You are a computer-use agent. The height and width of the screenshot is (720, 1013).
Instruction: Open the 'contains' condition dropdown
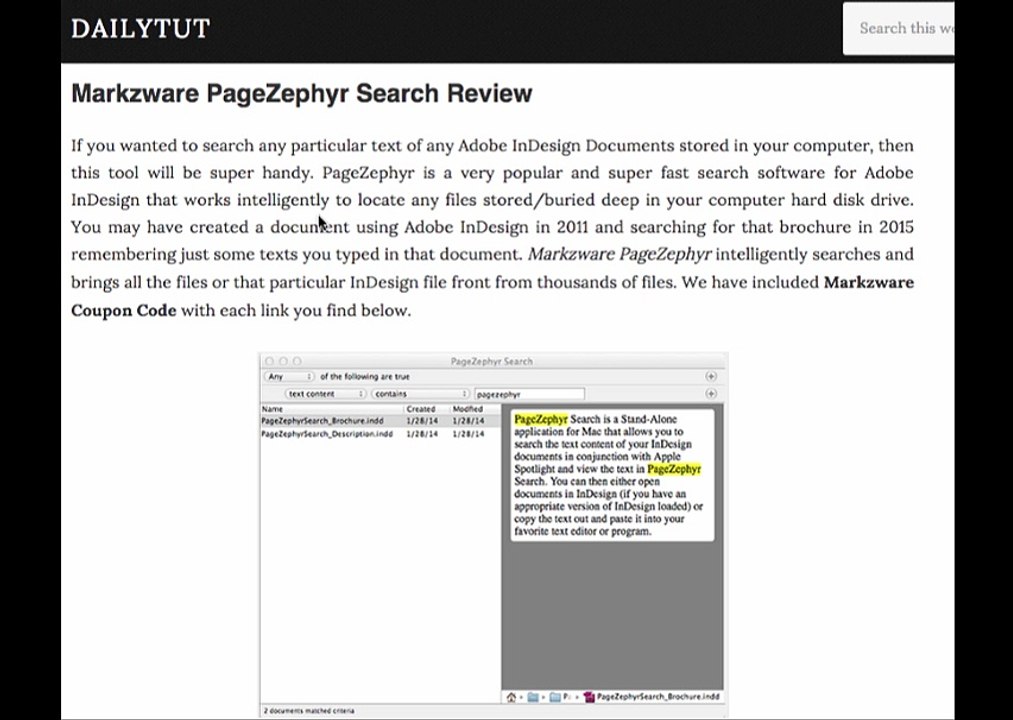click(420, 394)
